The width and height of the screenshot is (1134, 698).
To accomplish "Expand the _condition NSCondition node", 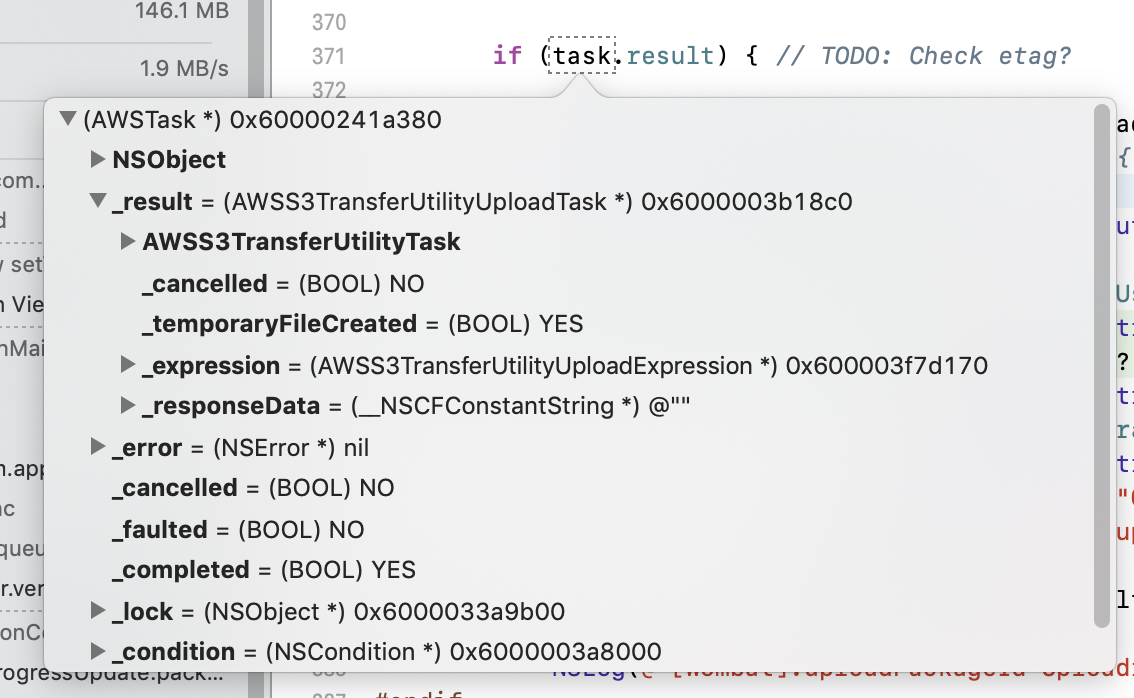I will point(97,651).
